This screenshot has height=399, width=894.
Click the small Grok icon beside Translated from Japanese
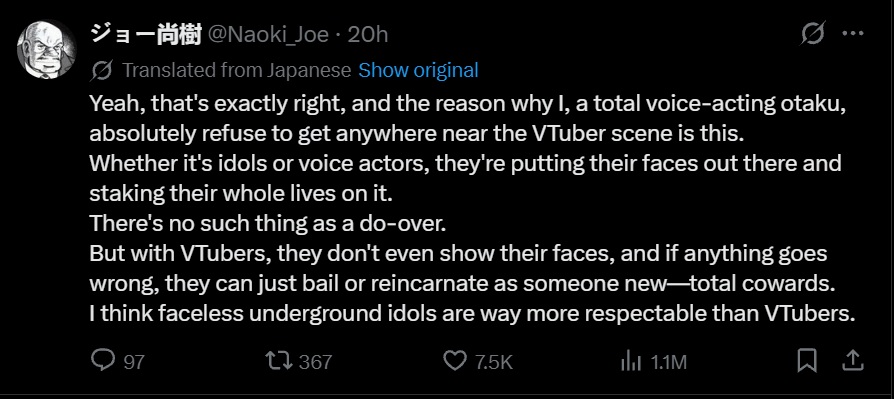point(101,71)
